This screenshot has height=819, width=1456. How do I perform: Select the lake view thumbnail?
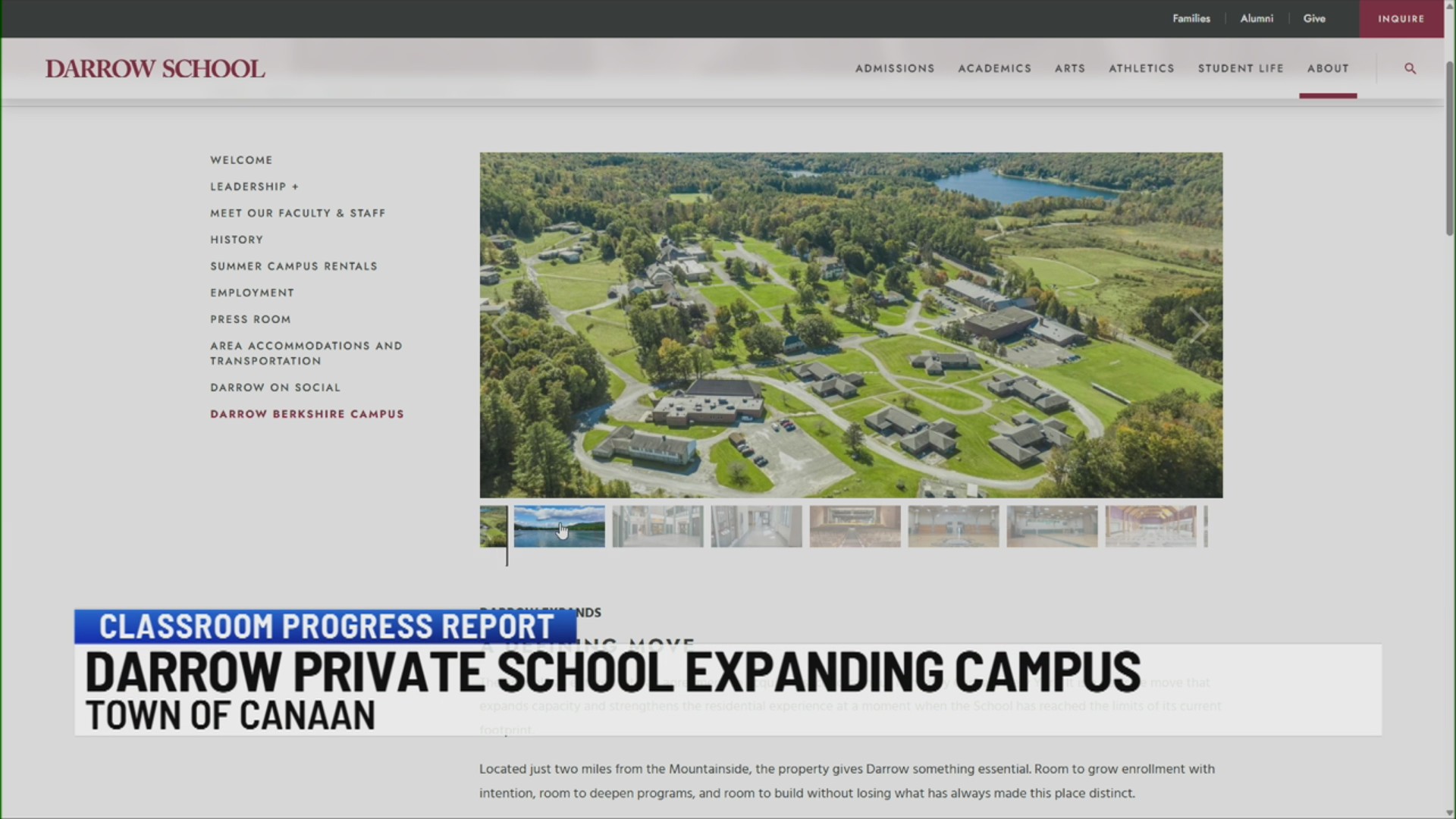(x=560, y=526)
